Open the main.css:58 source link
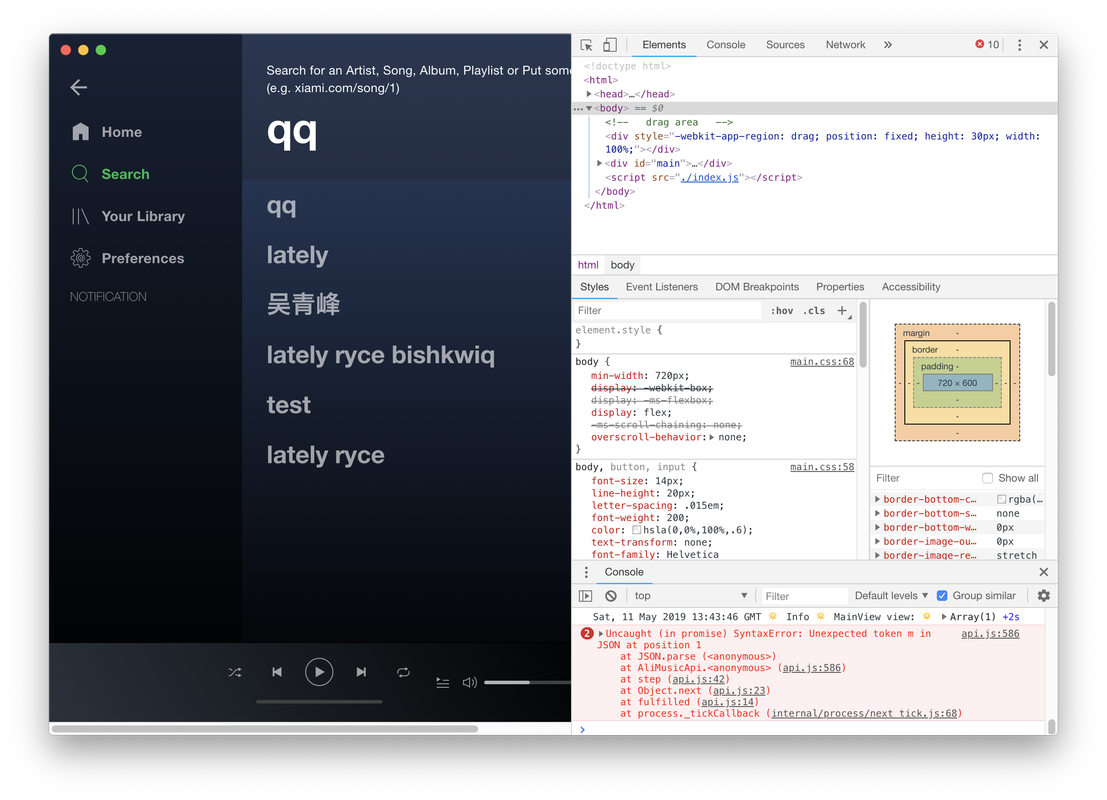1107x800 pixels. click(x=822, y=467)
